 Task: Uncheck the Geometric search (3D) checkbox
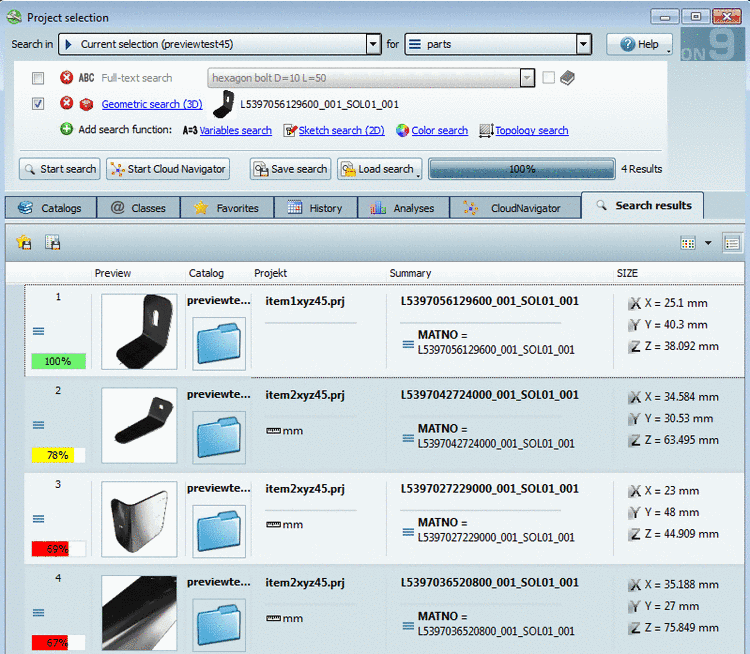38,104
